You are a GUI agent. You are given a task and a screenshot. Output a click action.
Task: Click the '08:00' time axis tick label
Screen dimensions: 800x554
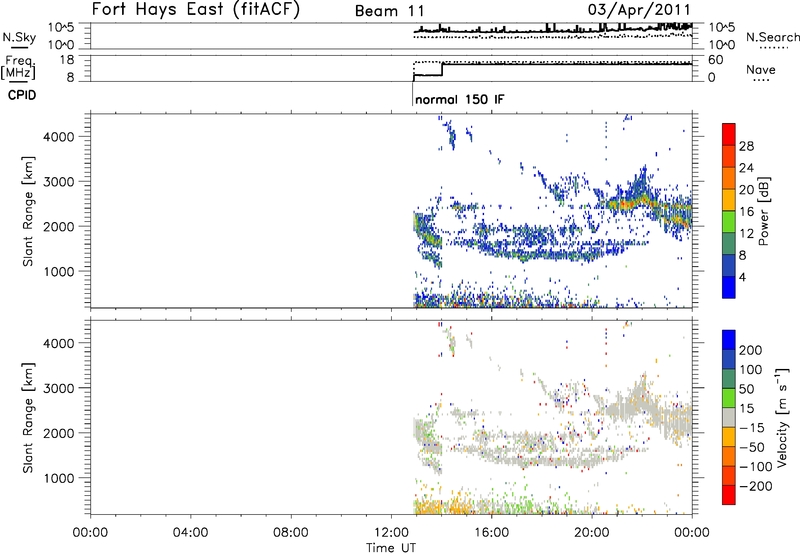[x=291, y=533]
